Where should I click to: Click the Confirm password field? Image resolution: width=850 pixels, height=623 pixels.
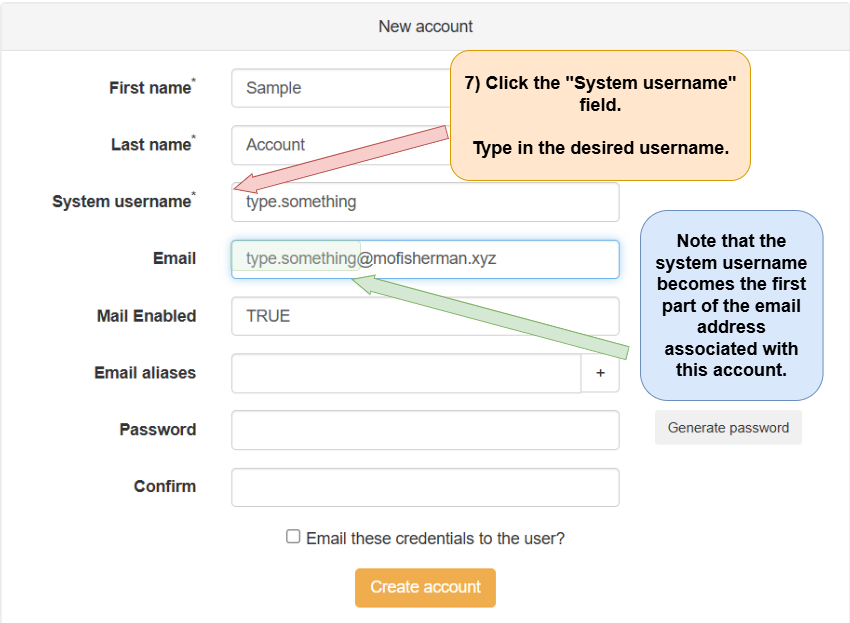point(425,487)
